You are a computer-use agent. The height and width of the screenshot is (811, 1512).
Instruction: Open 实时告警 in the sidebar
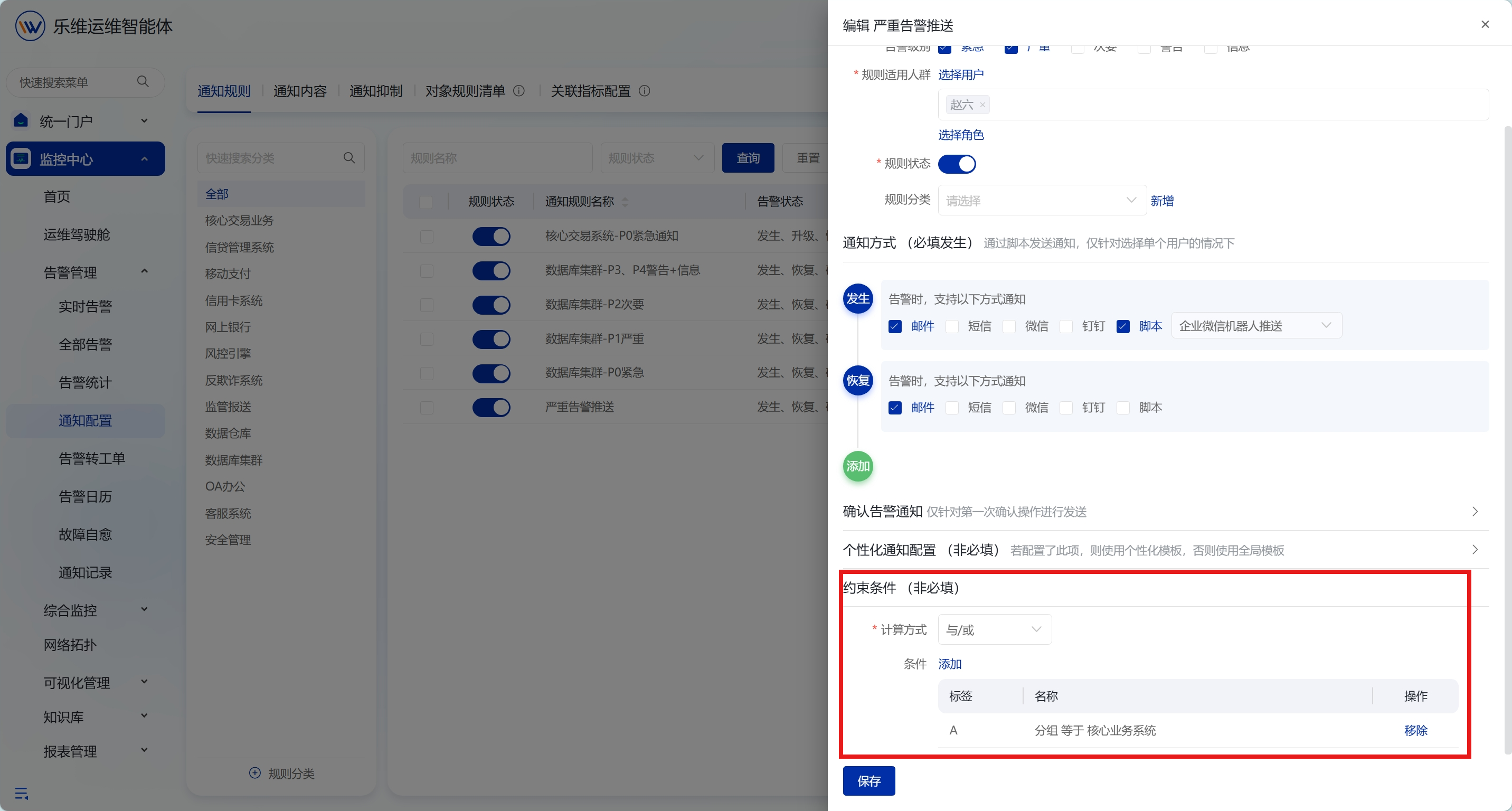point(85,306)
